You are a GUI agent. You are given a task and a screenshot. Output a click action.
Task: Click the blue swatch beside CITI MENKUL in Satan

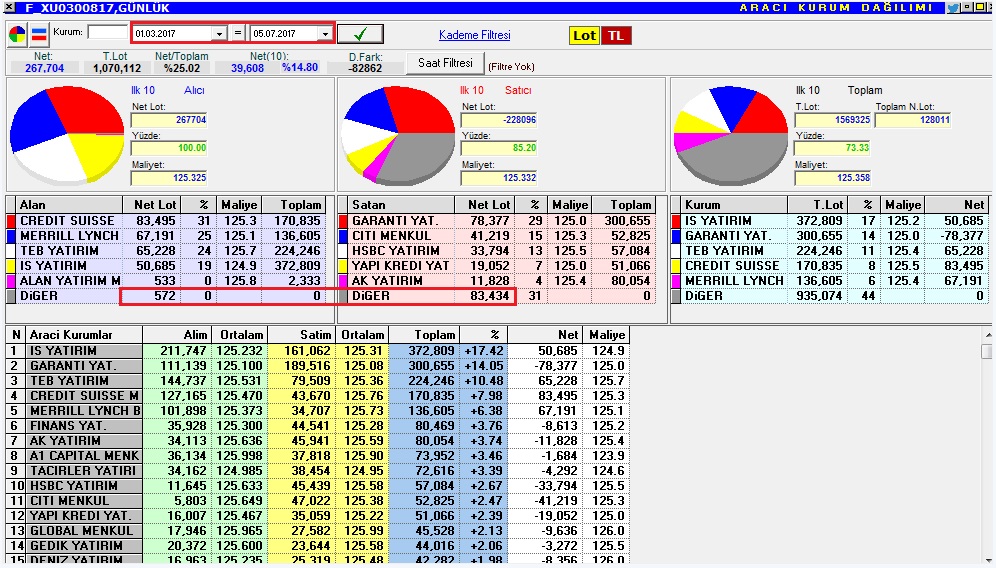(343, 236)
